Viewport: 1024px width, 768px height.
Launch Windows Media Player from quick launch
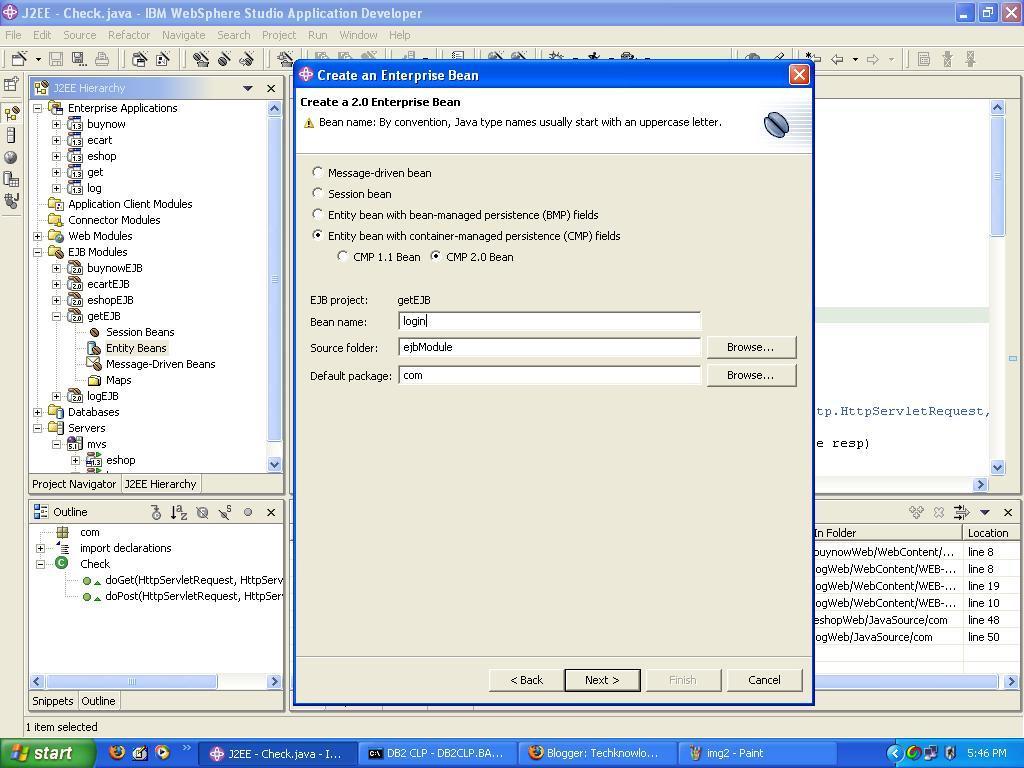click(162, 753)
